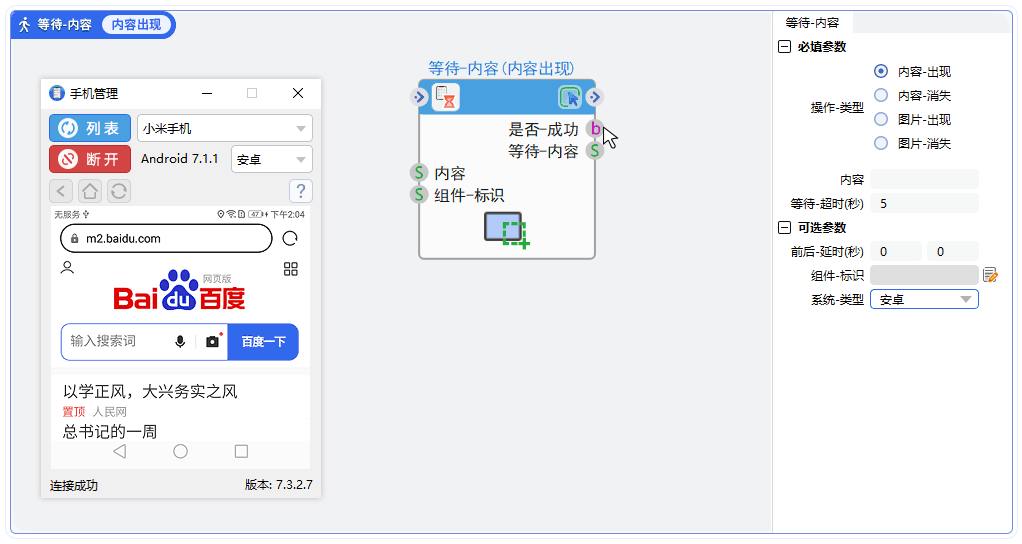
Task: Click the 内容 string input port
Action: 418,173
